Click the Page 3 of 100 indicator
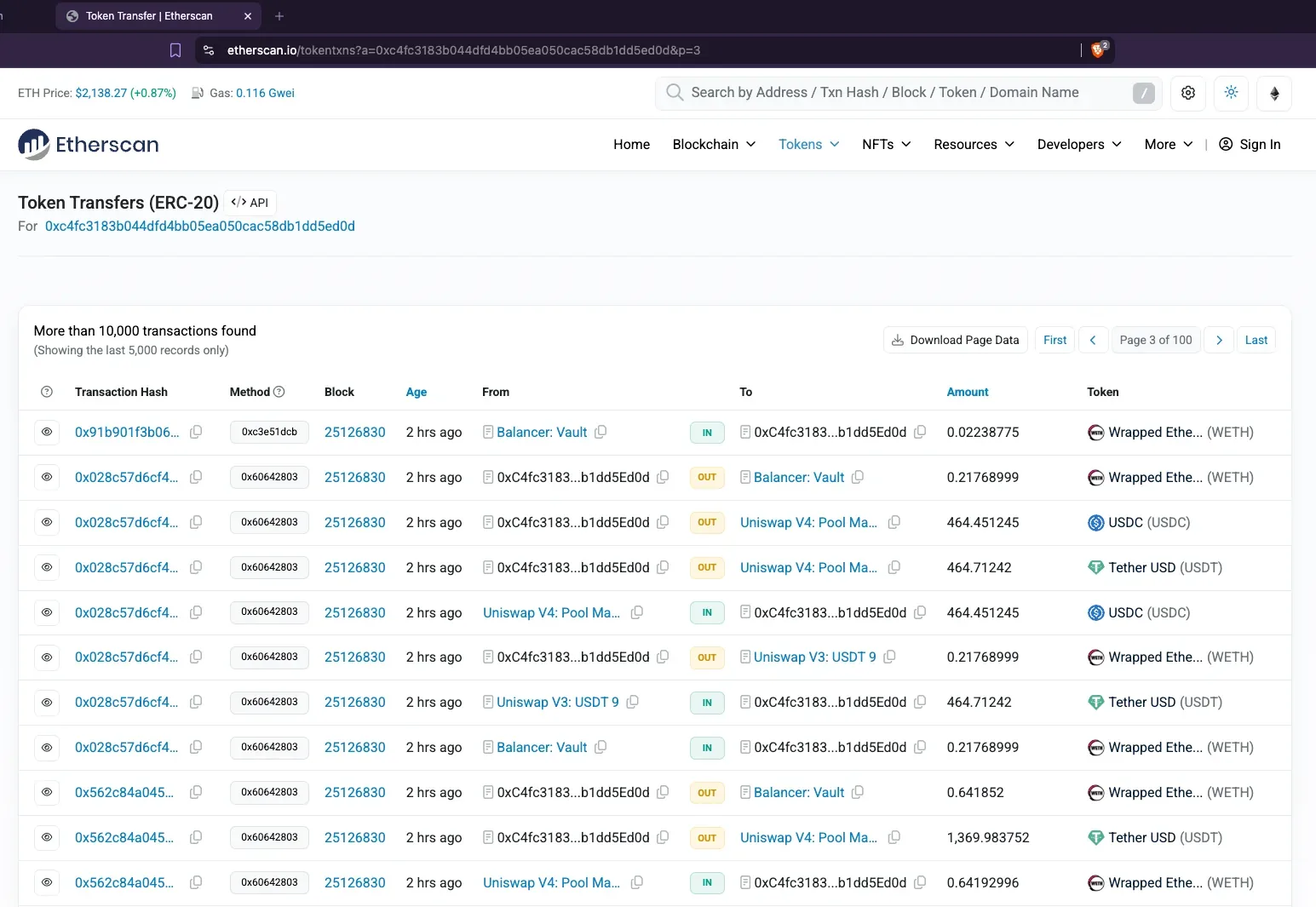The image size is (1316, 907). [x=1156, y=340]
